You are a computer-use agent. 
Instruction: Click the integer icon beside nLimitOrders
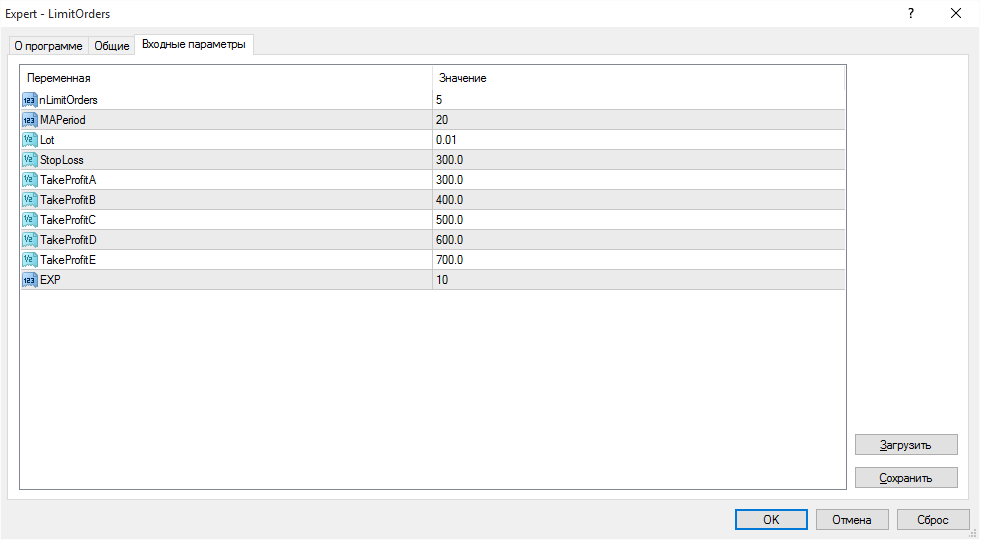[x=29, y=100]
